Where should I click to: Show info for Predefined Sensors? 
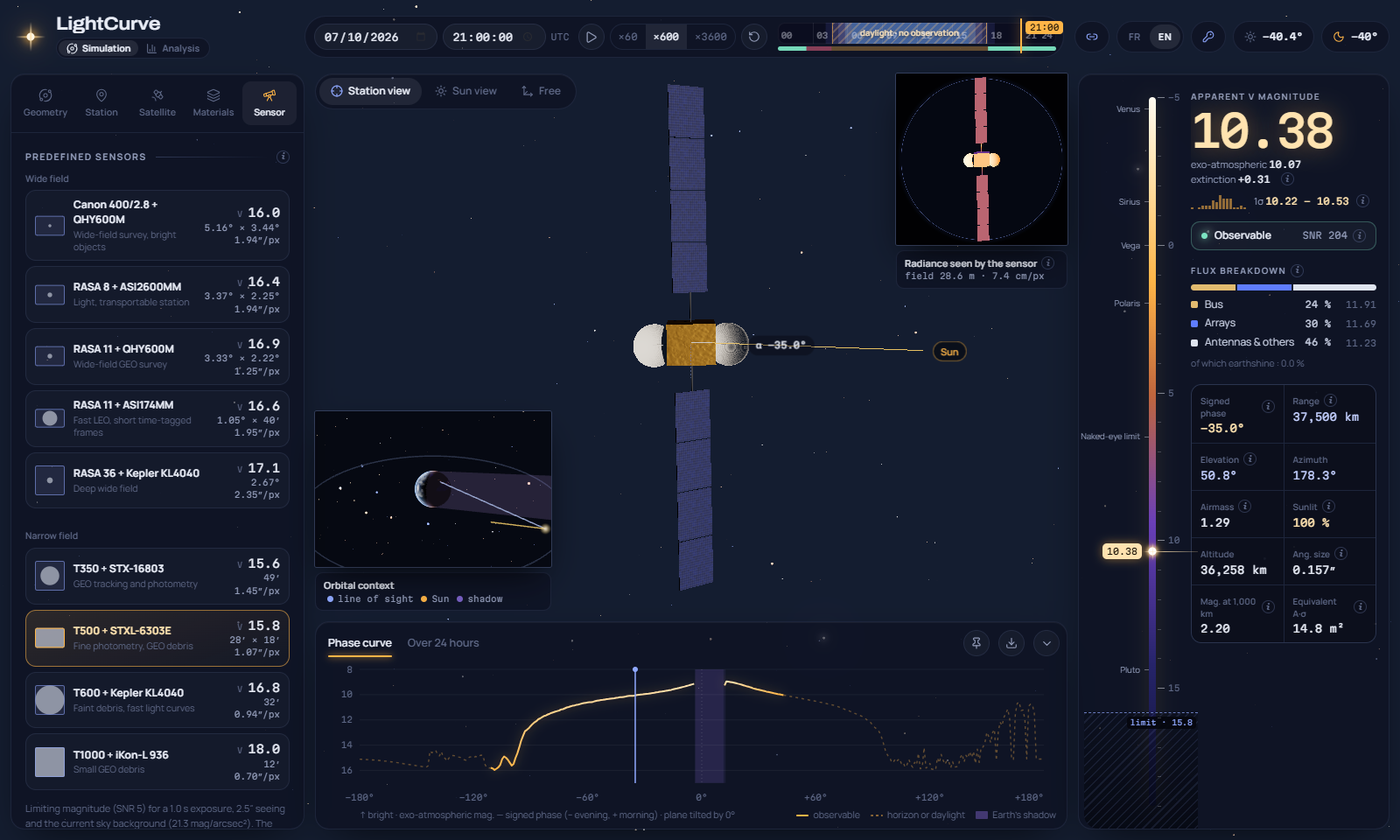pos(283,157)
